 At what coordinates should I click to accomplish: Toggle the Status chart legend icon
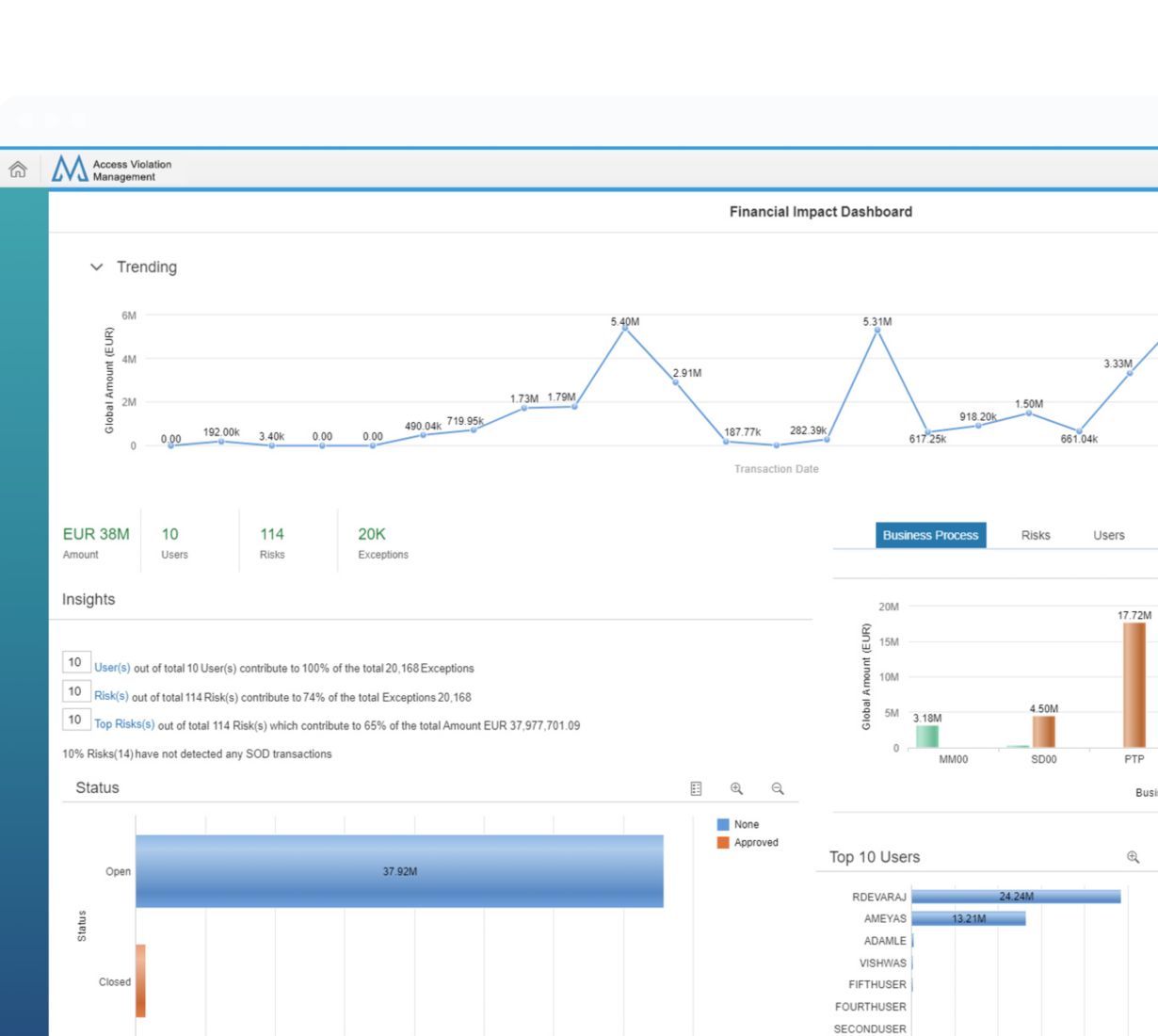click(696, 789)
